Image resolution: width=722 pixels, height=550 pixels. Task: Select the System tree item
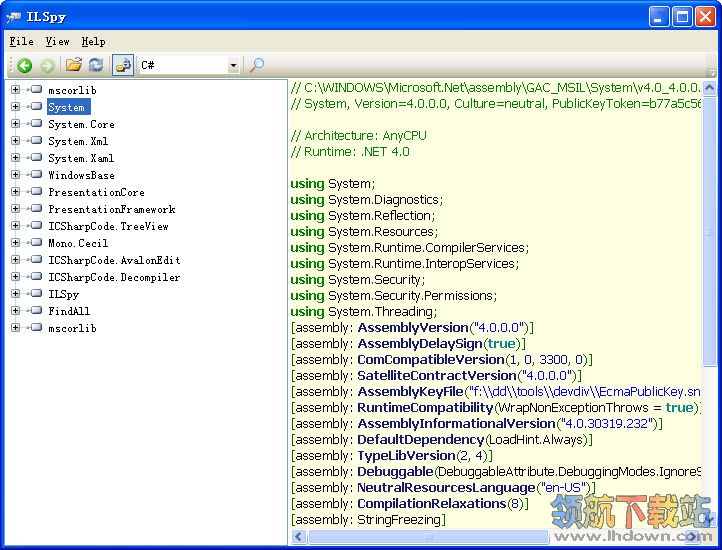[x=69, y=107]
